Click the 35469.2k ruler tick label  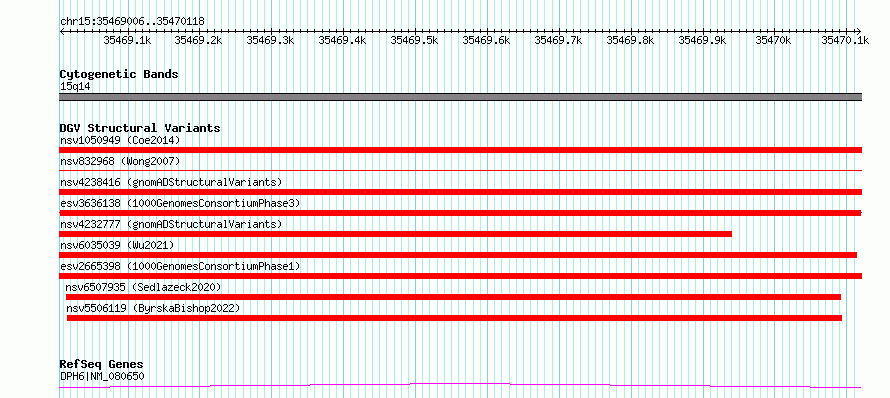coord(198,40)
